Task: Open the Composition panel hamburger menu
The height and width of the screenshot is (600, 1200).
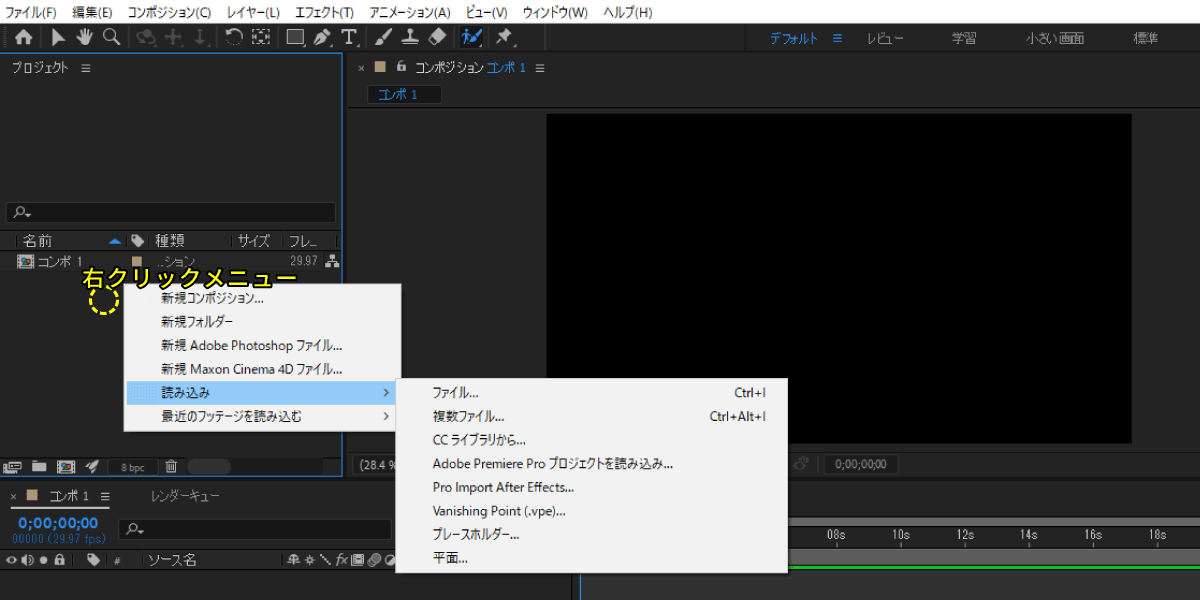Action: (x=540, y=68)
